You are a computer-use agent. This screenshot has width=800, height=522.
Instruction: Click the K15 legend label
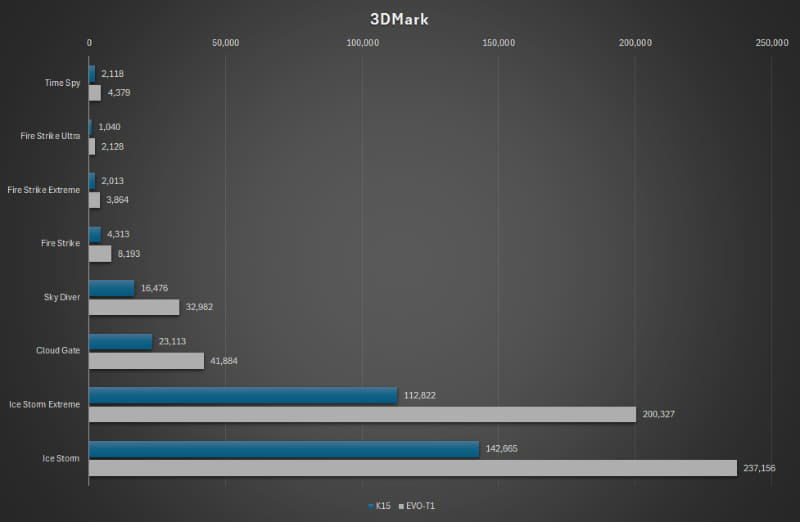point(383,506)
